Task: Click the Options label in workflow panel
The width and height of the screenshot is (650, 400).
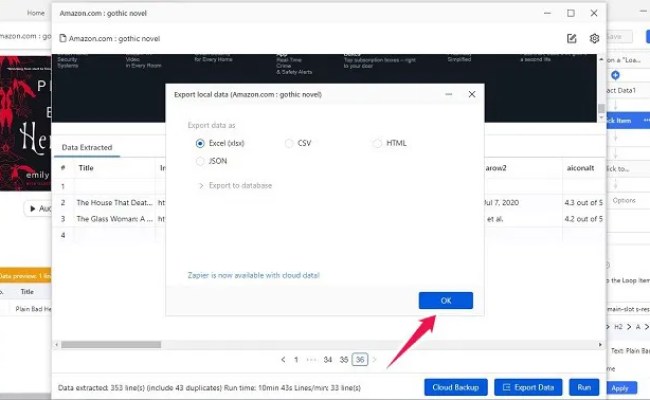Action: (x=624, y=200)
